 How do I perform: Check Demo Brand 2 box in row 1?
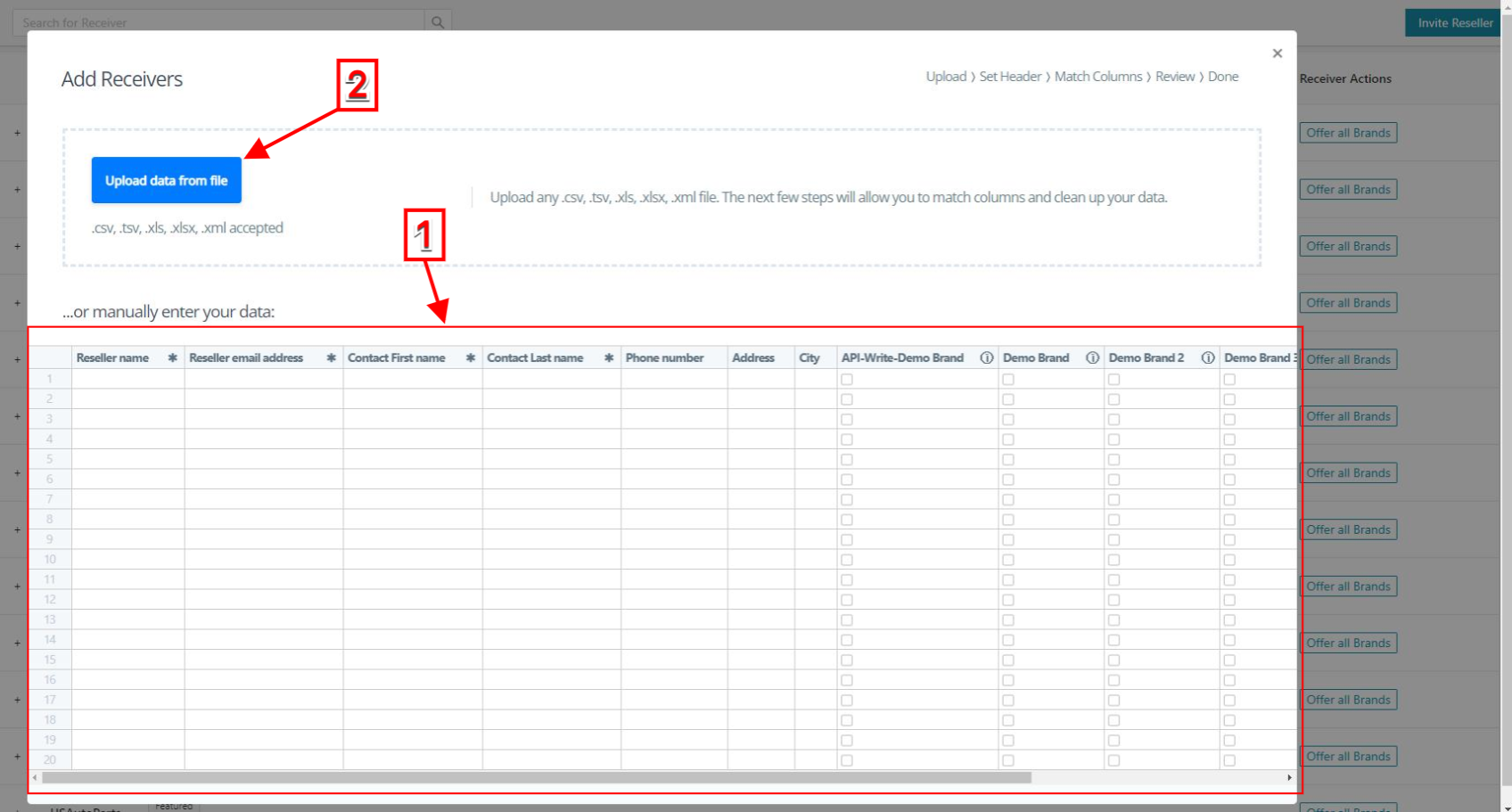pos(1114,380)
